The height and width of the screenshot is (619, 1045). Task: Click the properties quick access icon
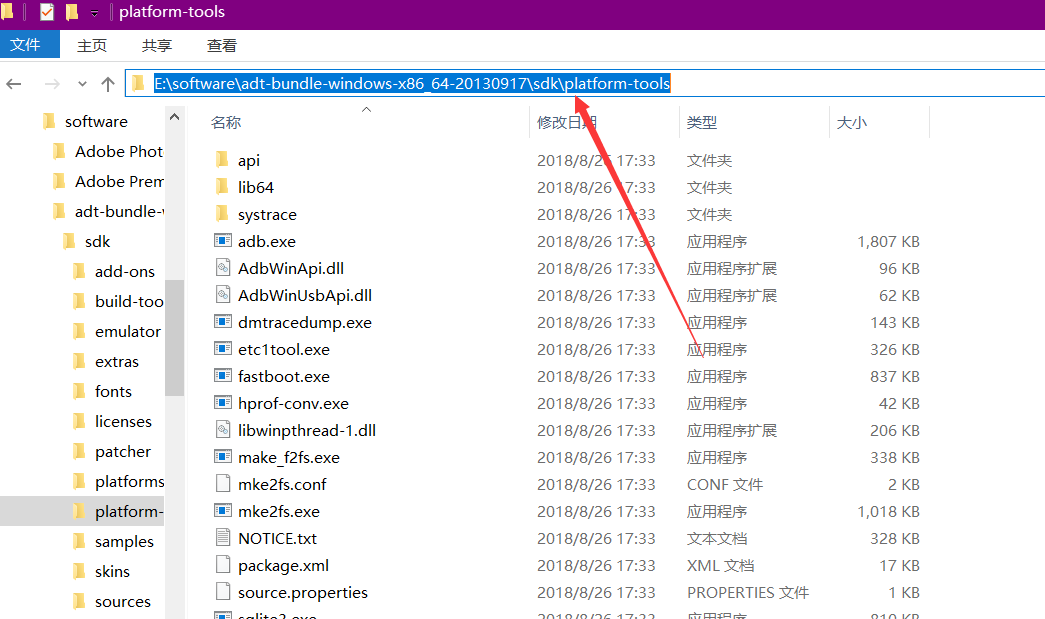[47, 11]
